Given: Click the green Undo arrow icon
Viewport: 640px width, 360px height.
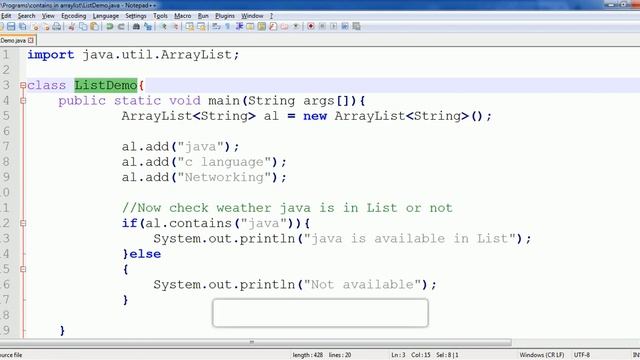Looking at the screenshot, I should tap(109, 27).
